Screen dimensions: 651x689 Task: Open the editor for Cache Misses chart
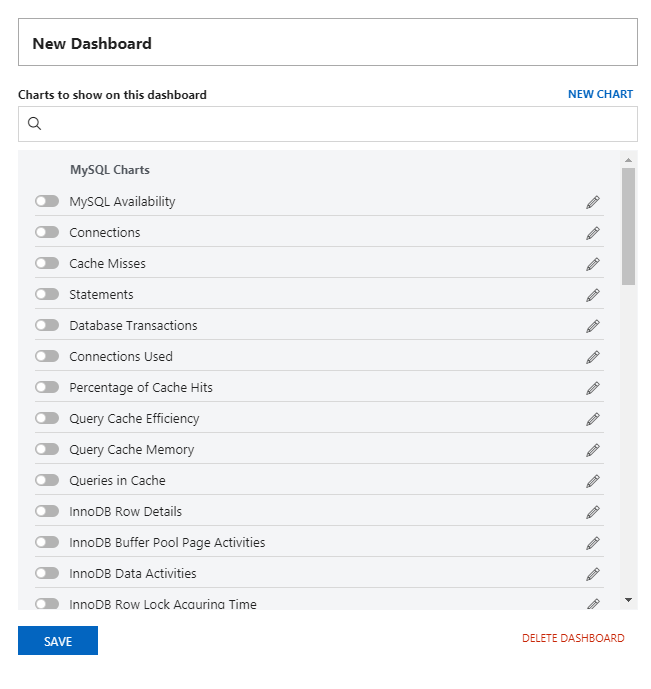pos(593,264)
